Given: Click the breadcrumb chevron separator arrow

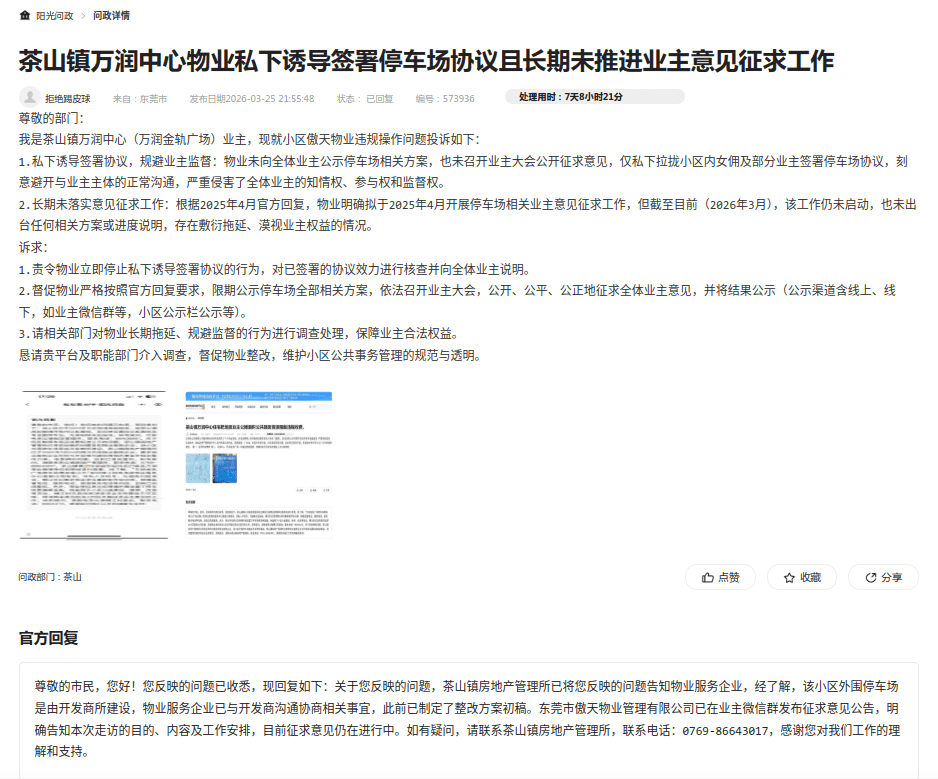Looking at the screenshot, I should 82,16.
